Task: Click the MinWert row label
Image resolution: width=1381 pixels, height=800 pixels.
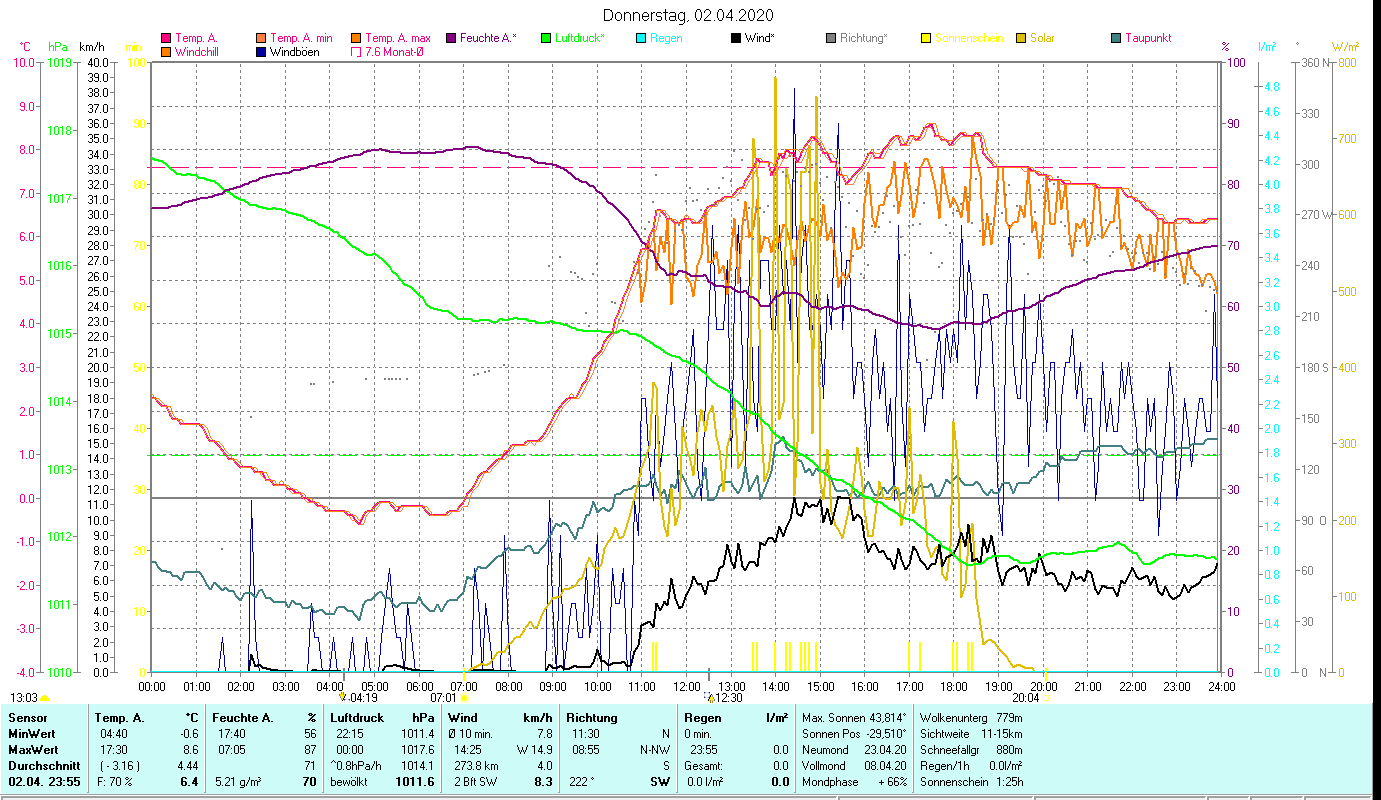Action: click(32, 734)
